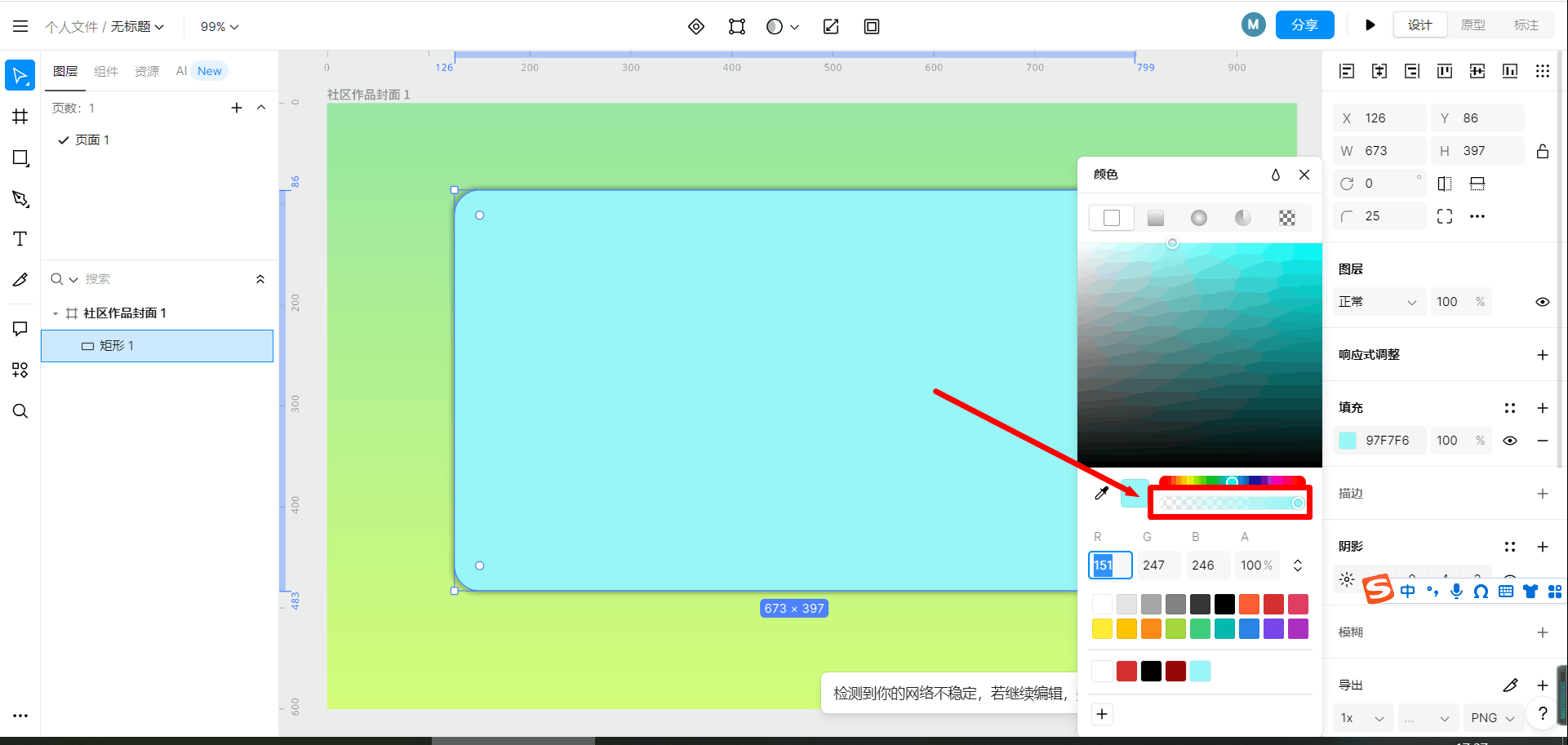Align bottom icon in right panel

[x=1510, y=71]
